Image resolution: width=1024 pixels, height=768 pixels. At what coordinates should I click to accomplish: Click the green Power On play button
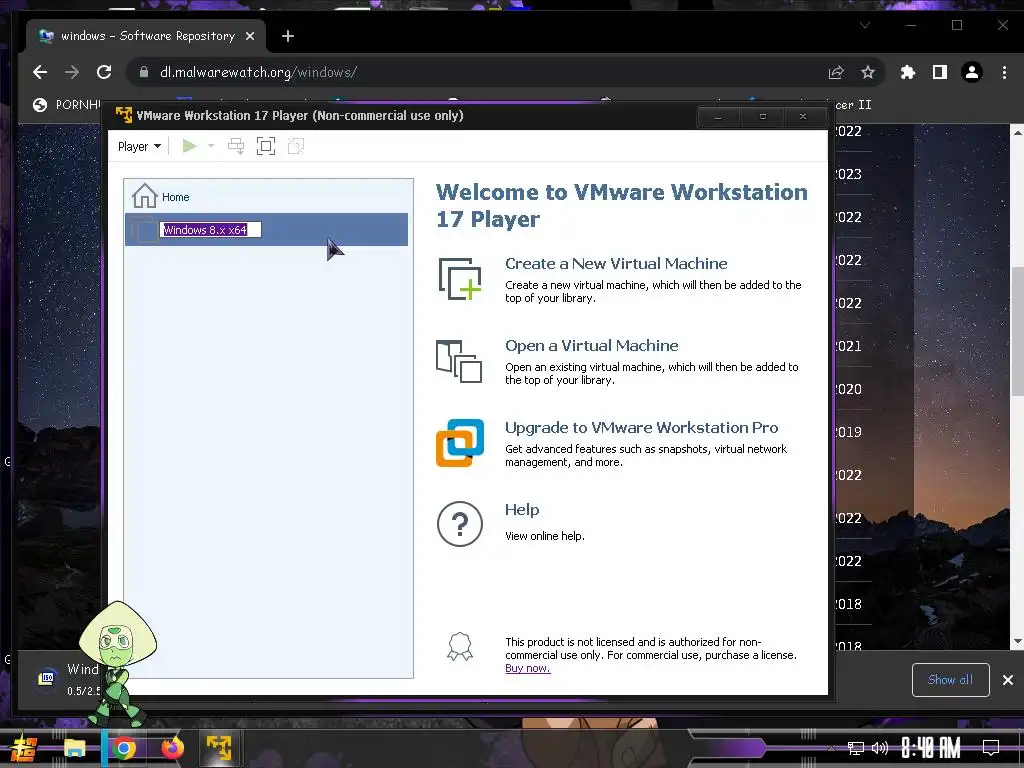click(189, 146)
